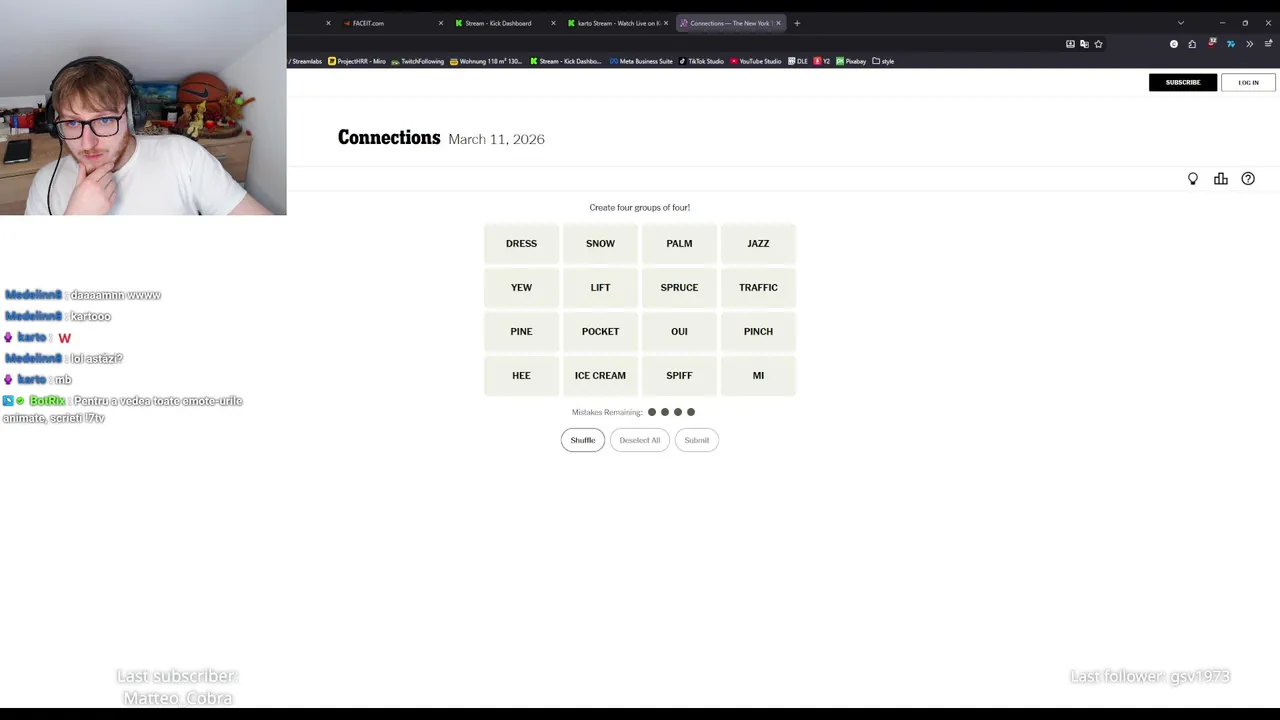The image size is (1280, 720).
Task: Open Wohnung 118 m² bookmark
Action: click(x=486, y=61)
